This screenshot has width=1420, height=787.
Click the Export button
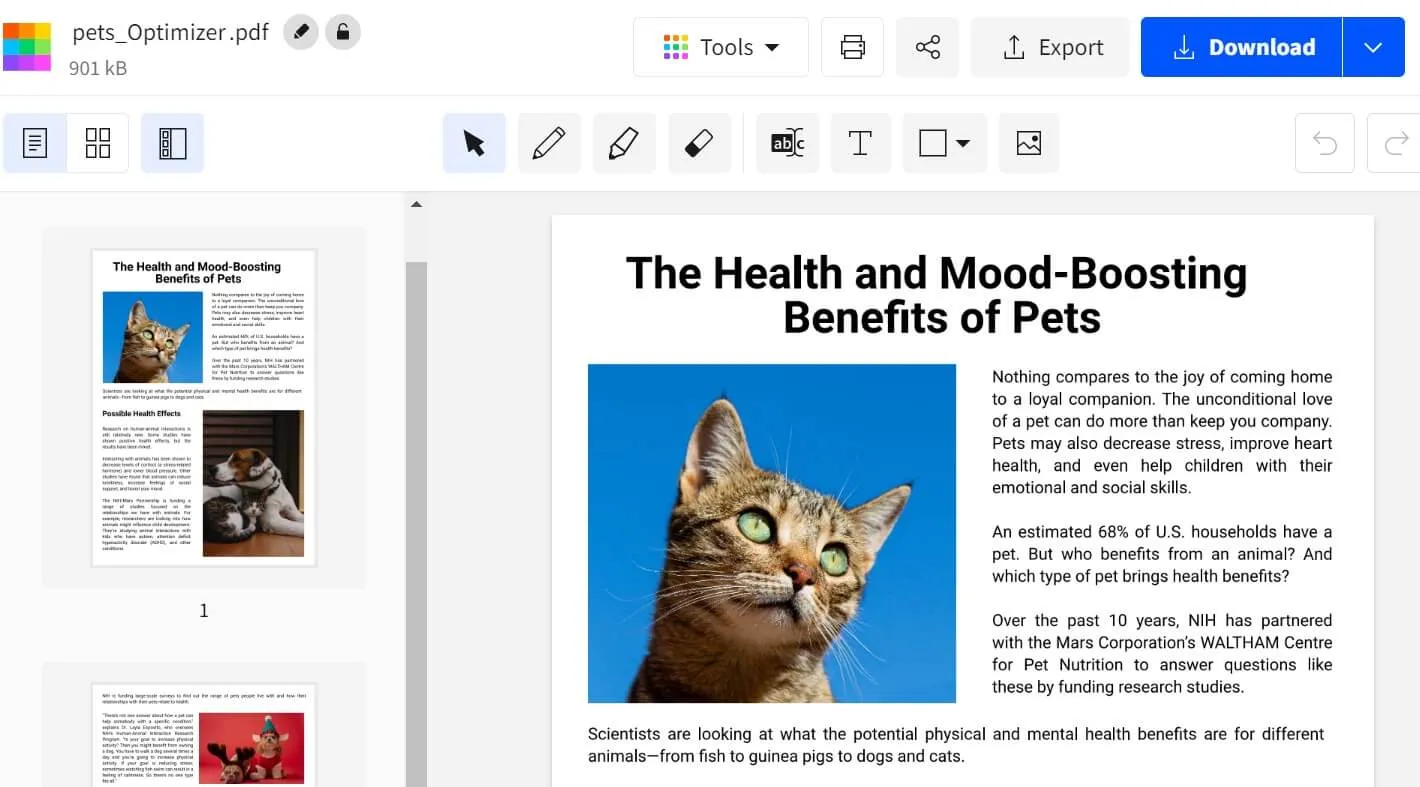(1049, 47)
